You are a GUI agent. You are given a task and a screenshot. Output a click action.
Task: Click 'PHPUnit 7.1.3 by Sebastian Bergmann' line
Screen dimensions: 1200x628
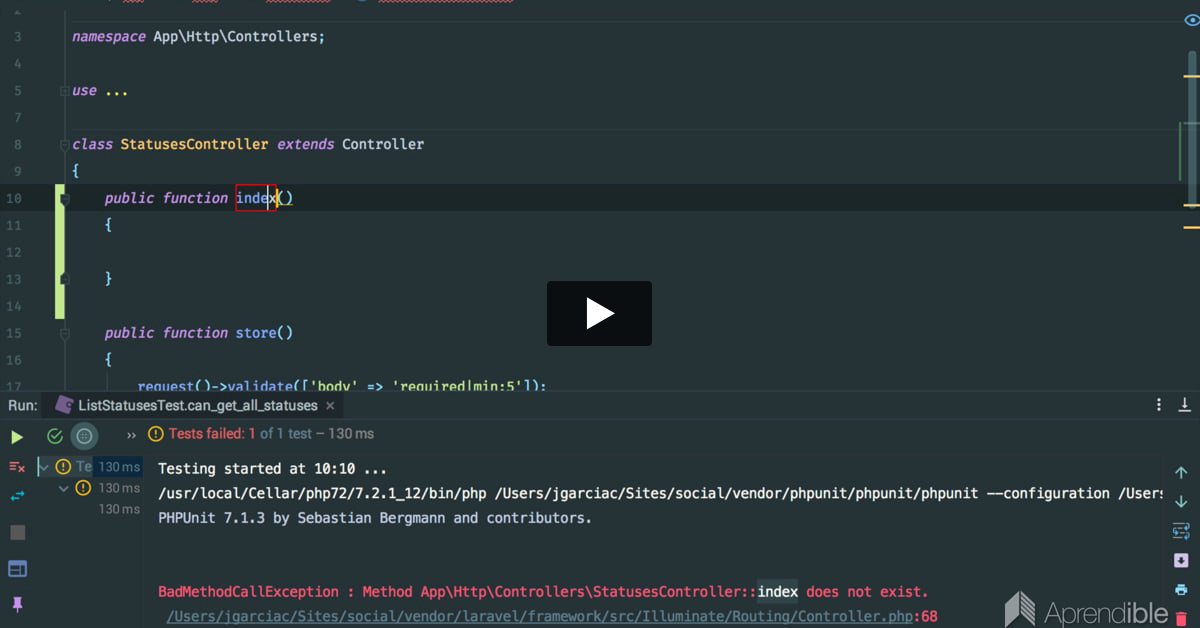(375, 518)
